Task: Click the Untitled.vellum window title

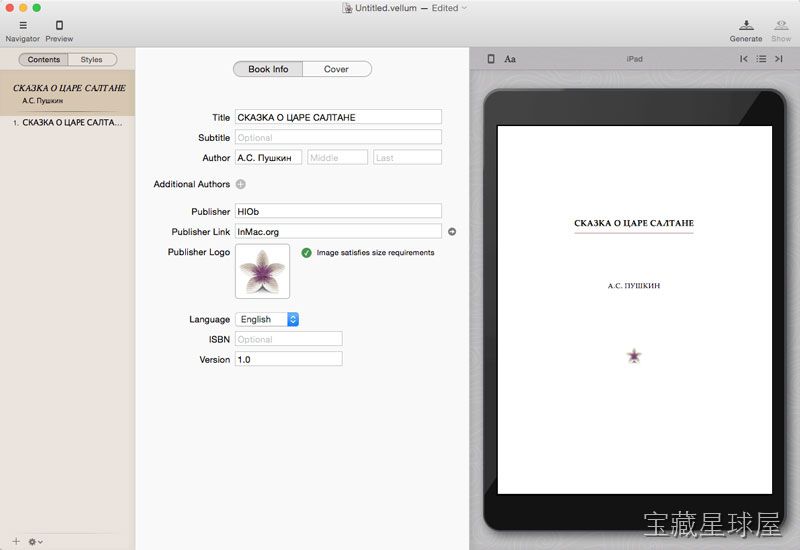Action: point(386,8)
